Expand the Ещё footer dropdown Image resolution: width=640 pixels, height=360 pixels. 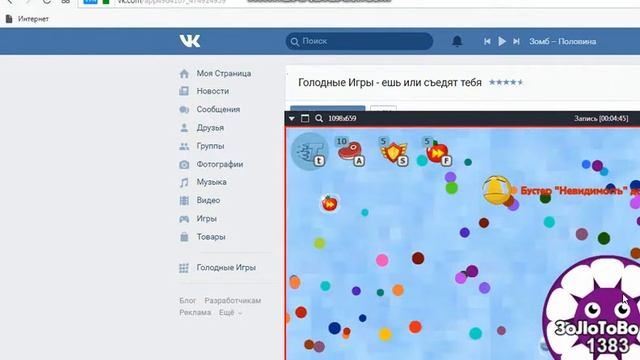tap(230, 313)
